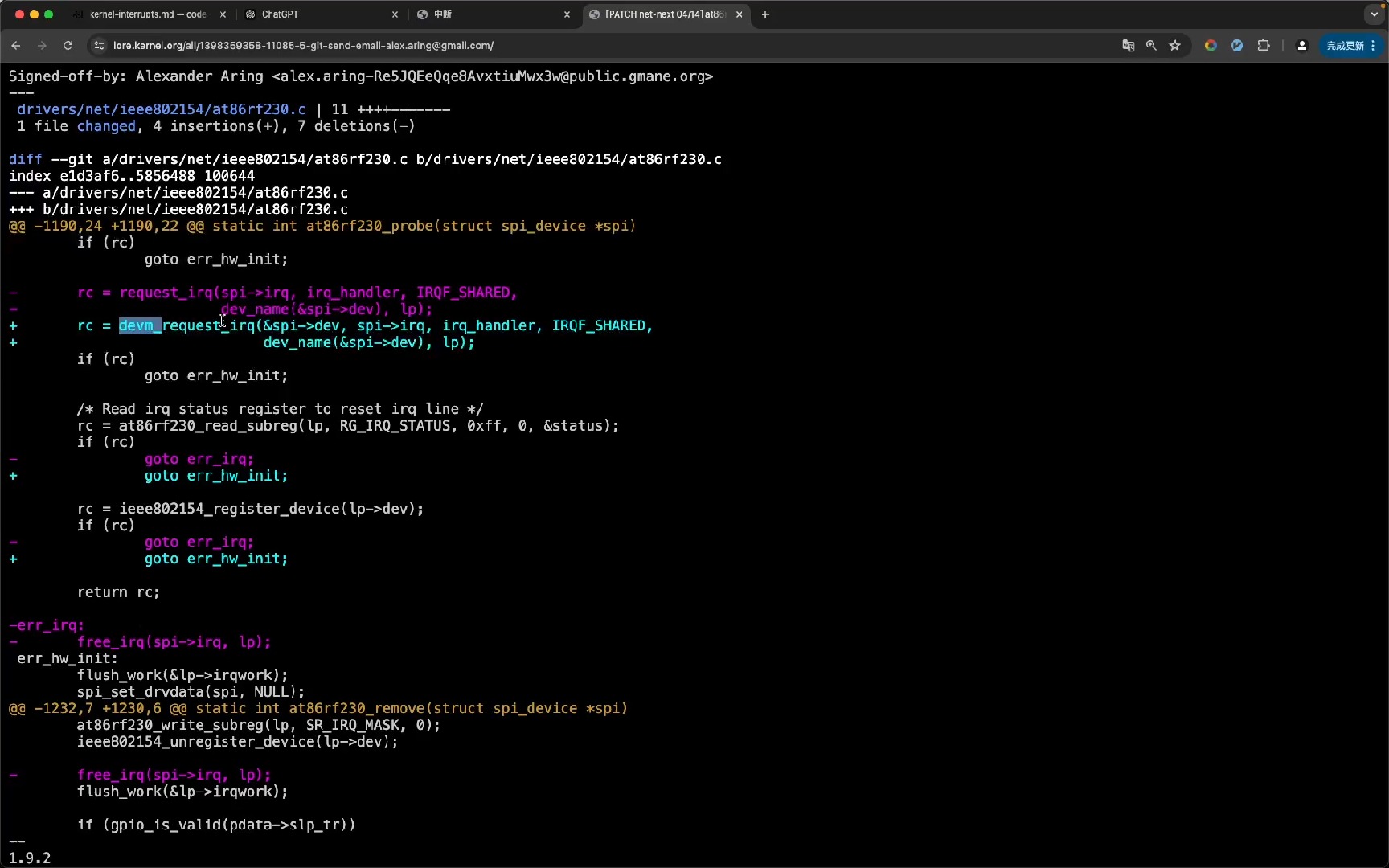
Task: Open site information icon in address bar
Action: (99, 46)
